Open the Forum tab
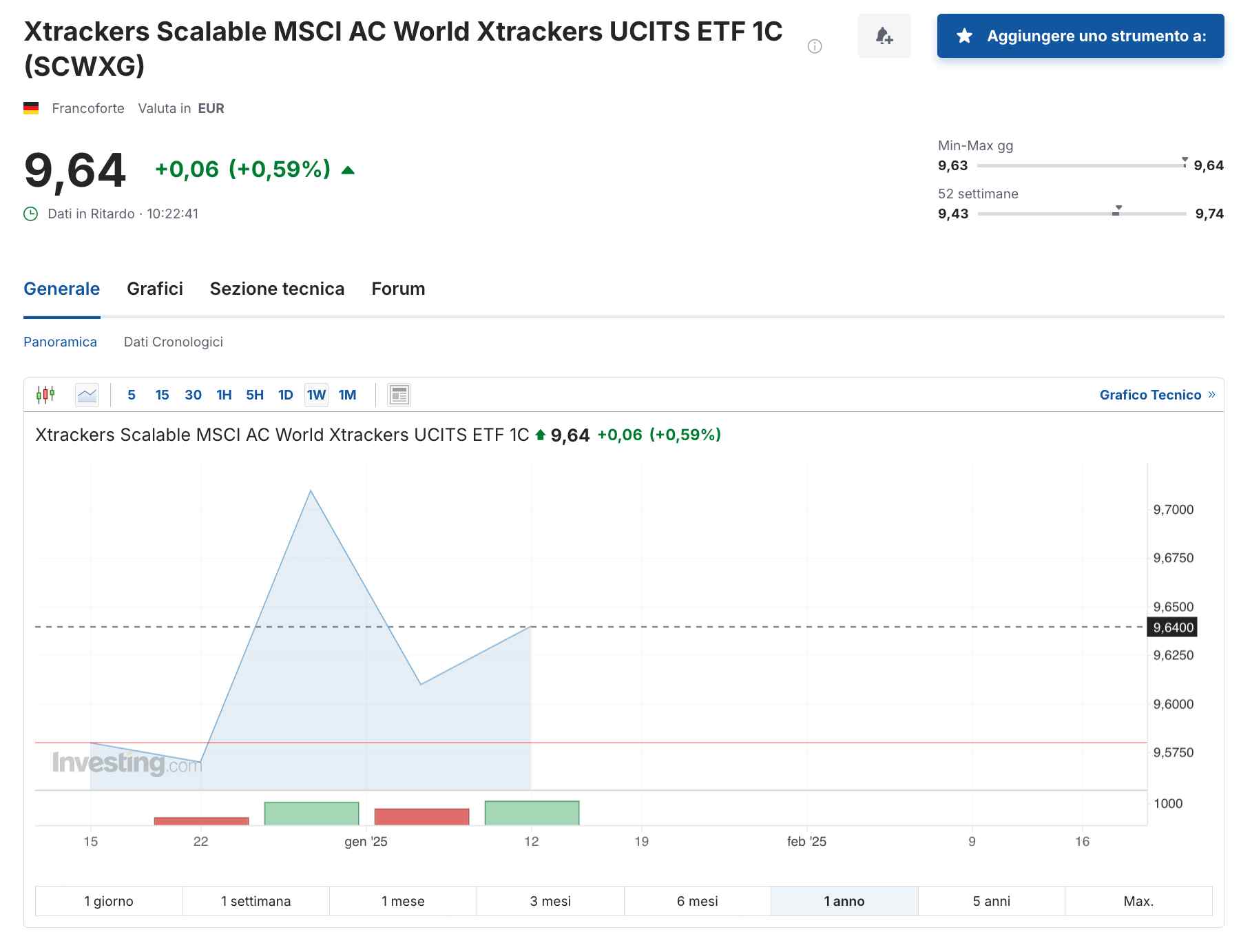 click(397, 289)
